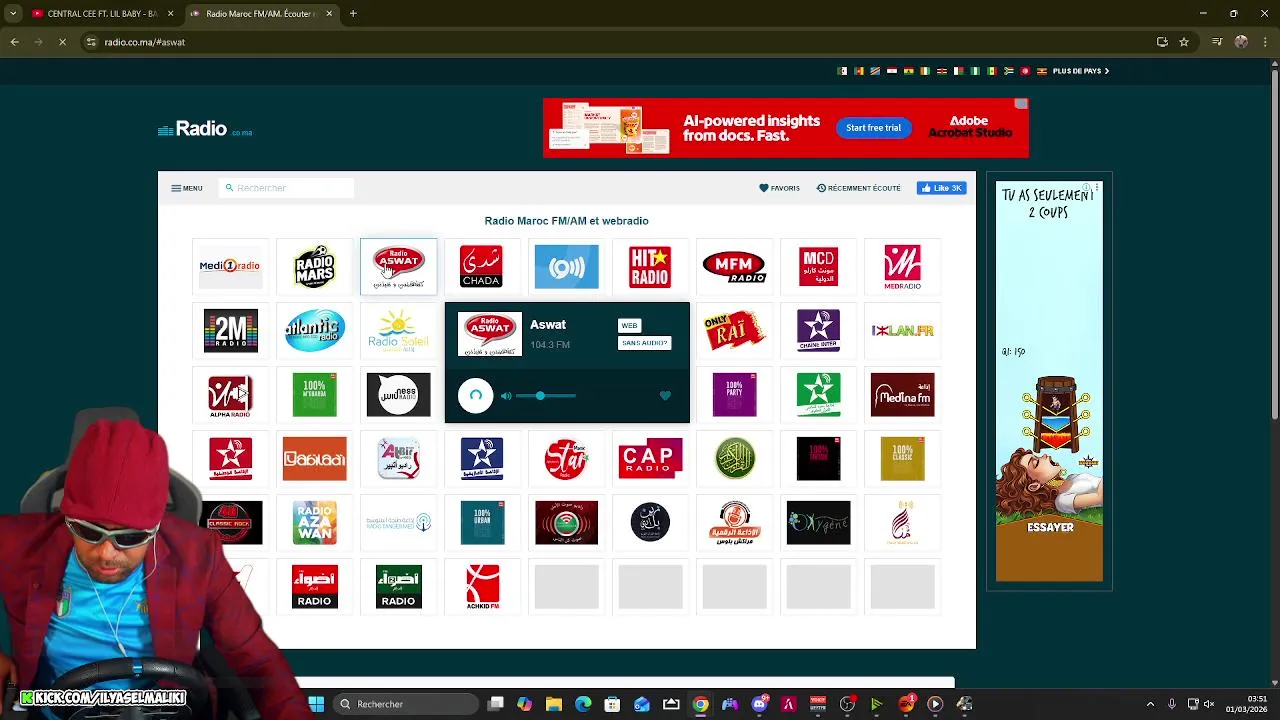This screenshot has width=1280, height=720.
Task: Click the Radio.co.ma site logo
Action: [x=206, y=129]
